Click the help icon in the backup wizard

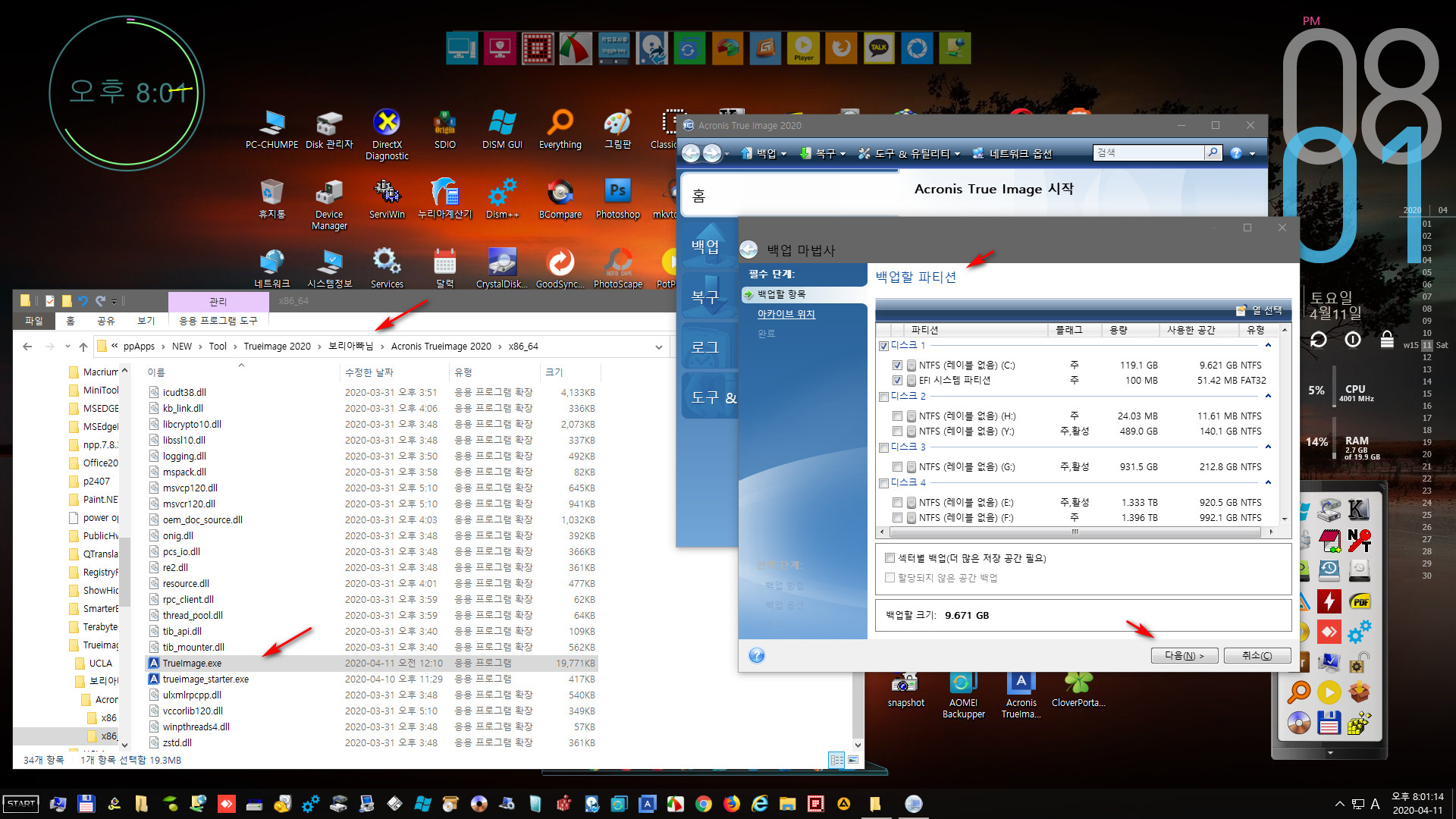click(x=757, y=655)
